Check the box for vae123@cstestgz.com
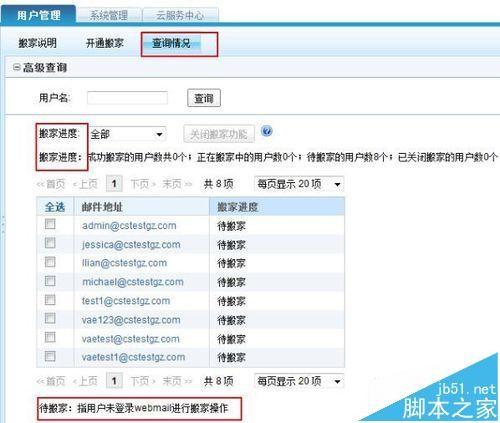 [50, 319]
